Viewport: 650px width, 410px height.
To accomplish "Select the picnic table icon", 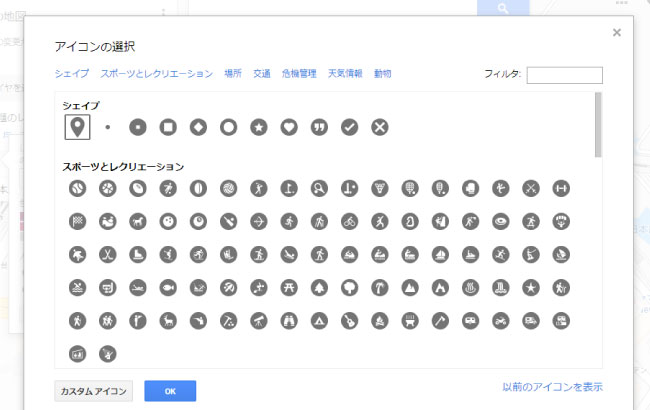I will coord(289,288).
